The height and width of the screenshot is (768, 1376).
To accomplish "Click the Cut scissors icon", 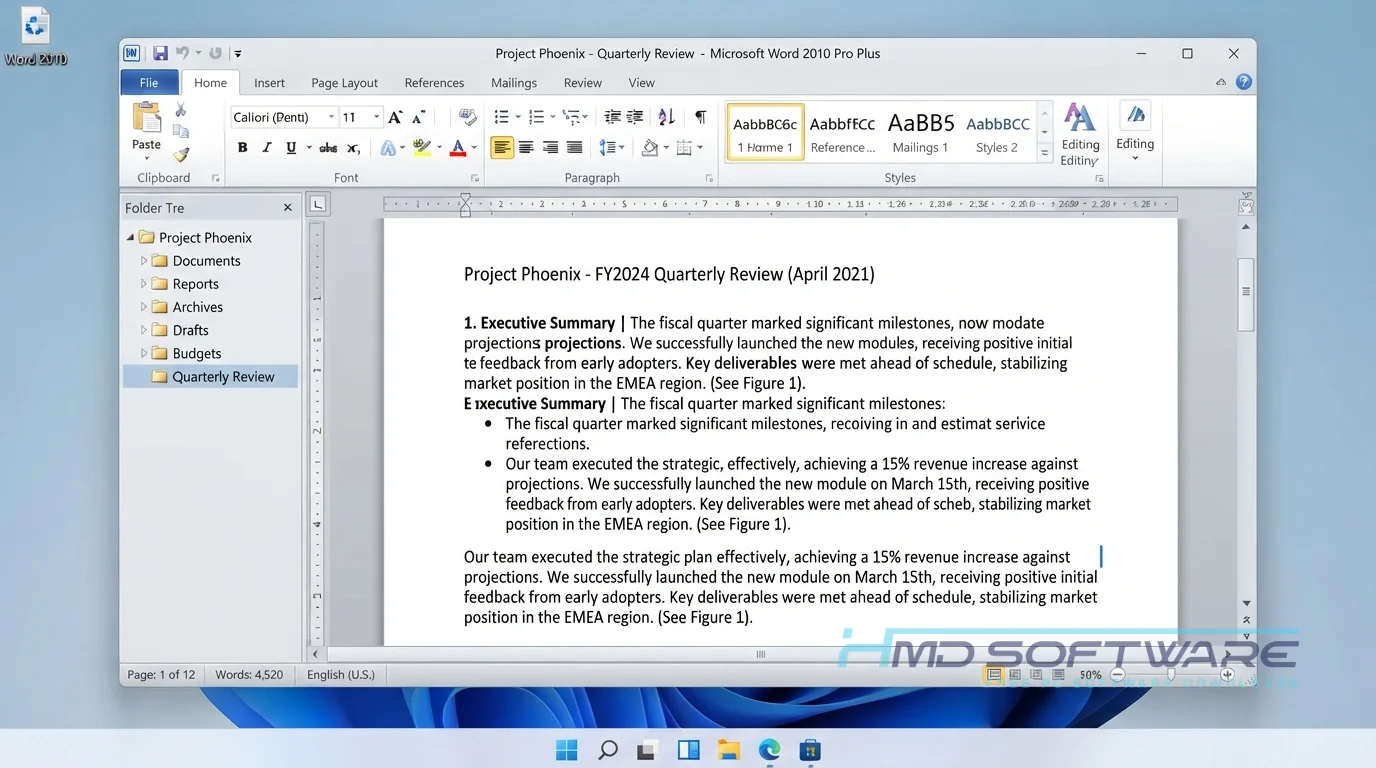I will [181, 110].
